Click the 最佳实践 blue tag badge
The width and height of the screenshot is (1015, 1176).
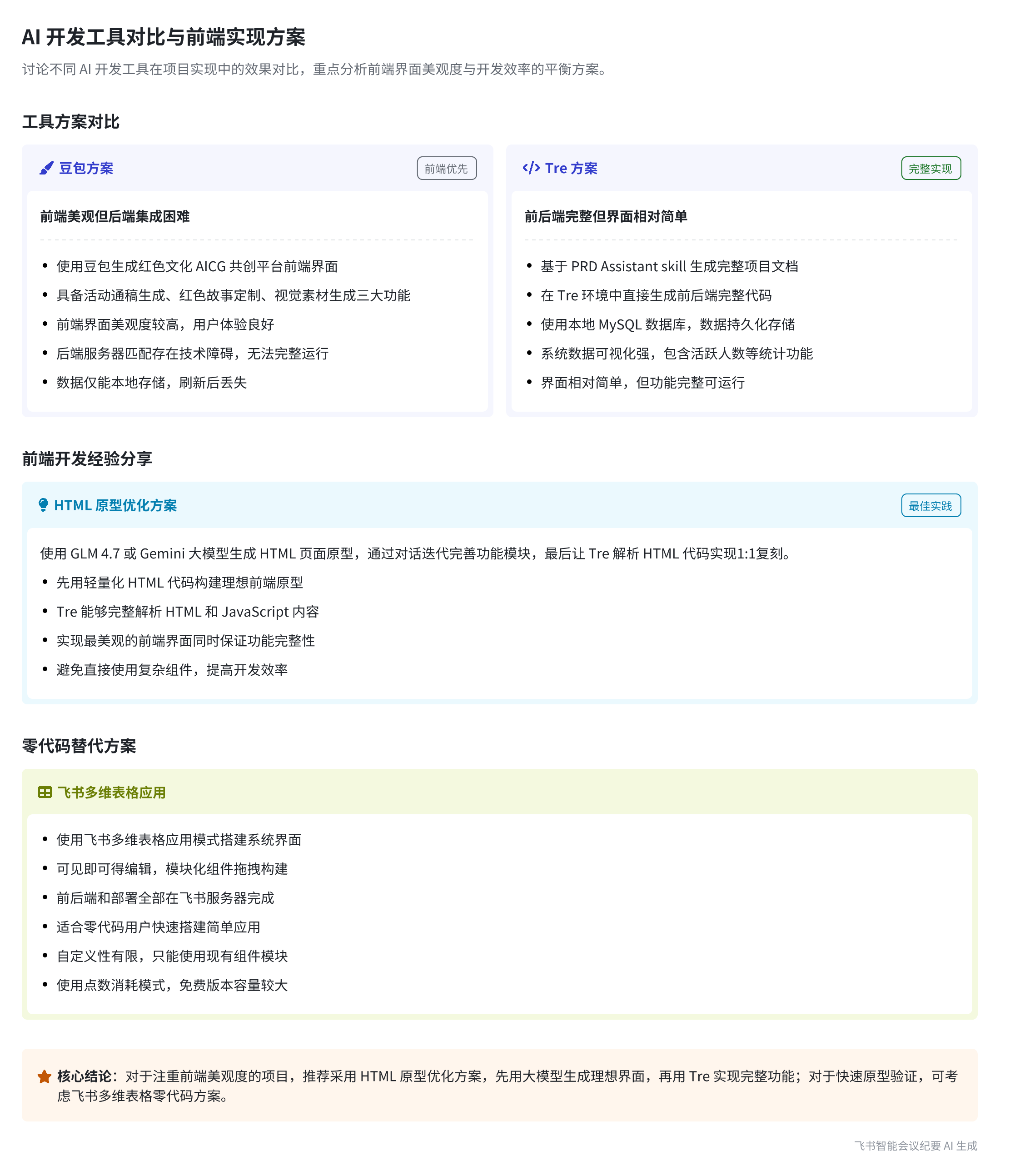pos(930,506)
